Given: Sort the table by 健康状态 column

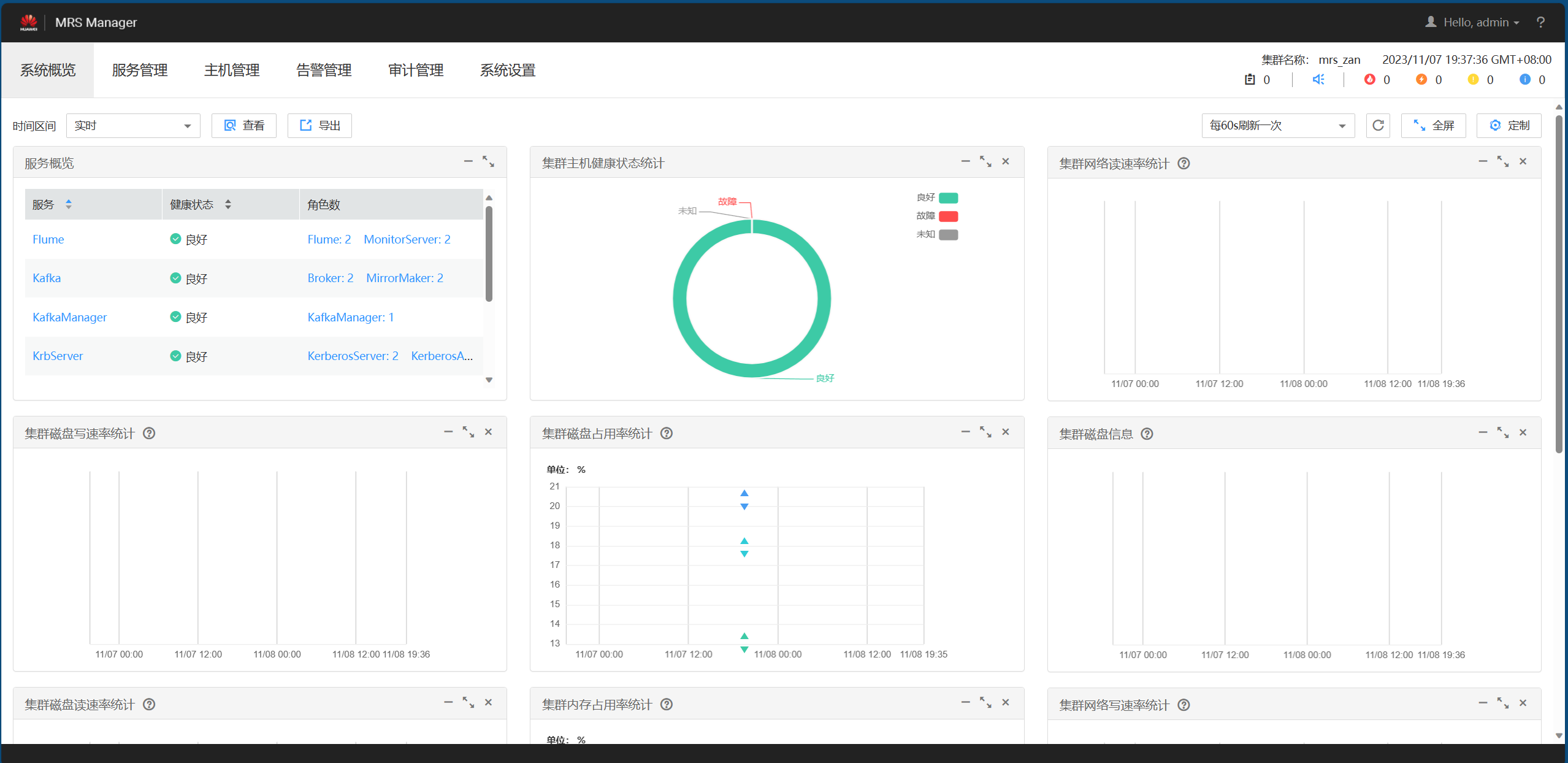Looking at the screenshot, I should [228, 205].
